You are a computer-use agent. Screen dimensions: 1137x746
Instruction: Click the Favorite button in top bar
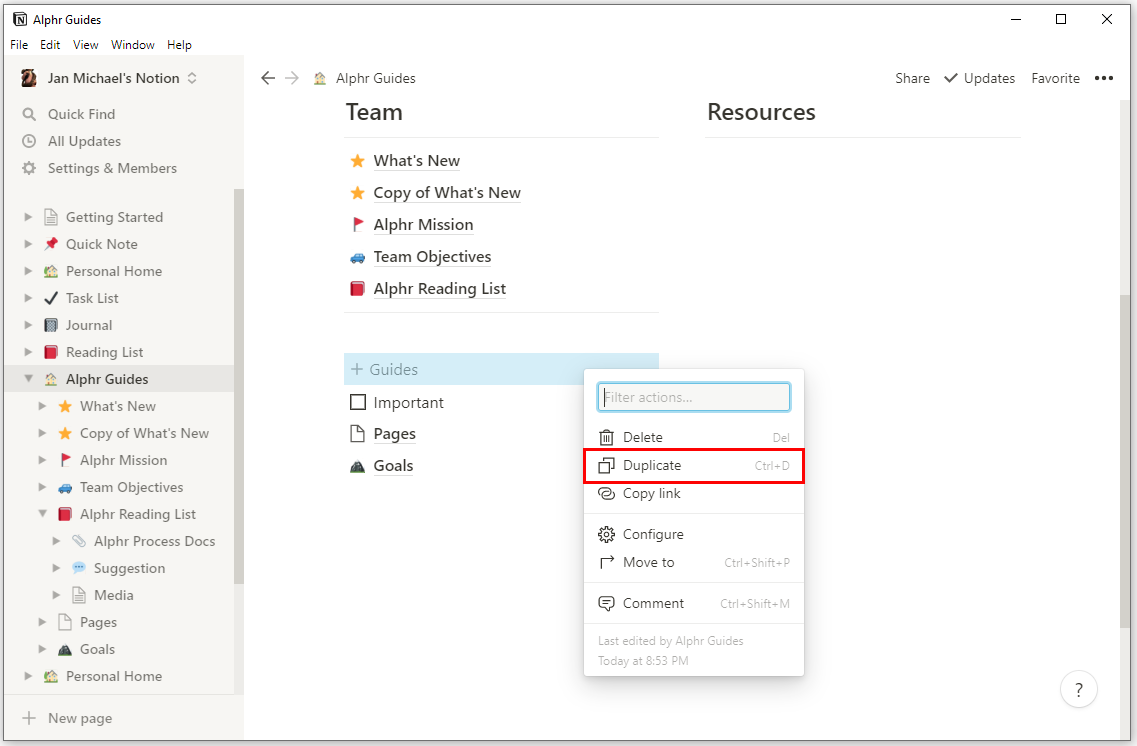point(1055,79)
